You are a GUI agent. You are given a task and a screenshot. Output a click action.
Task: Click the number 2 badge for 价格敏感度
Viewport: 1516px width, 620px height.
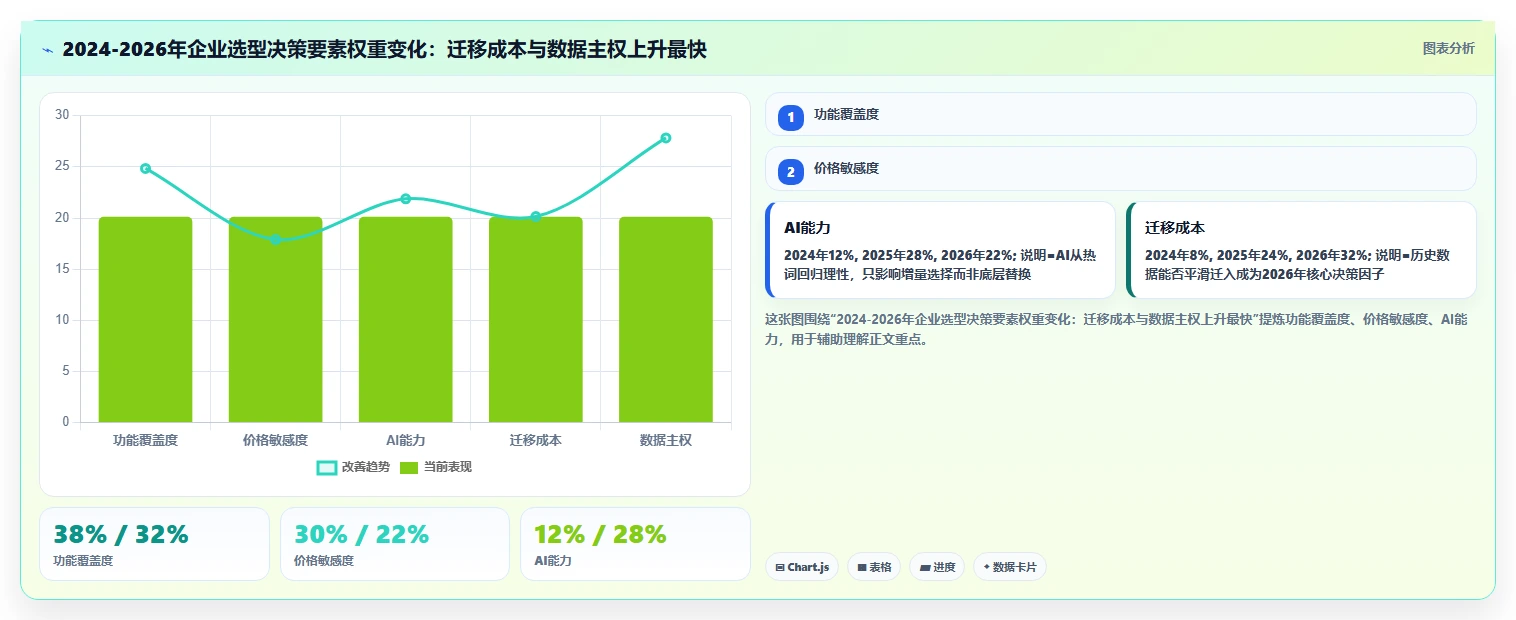(x=791, y=172)
